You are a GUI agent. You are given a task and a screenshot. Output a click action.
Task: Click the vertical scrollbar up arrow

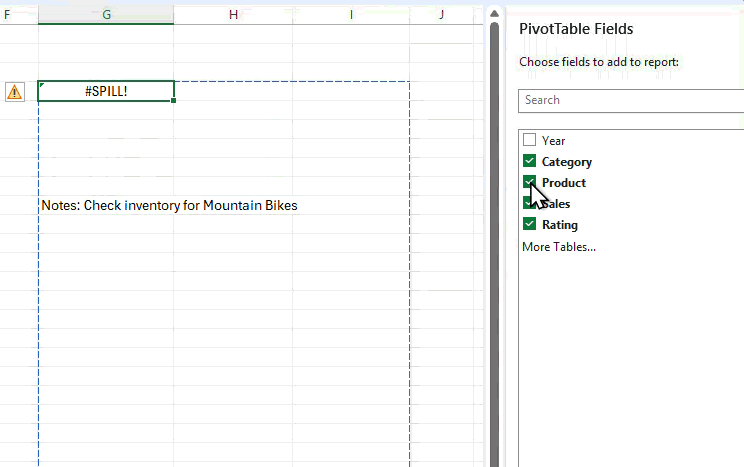click(494, 14)
